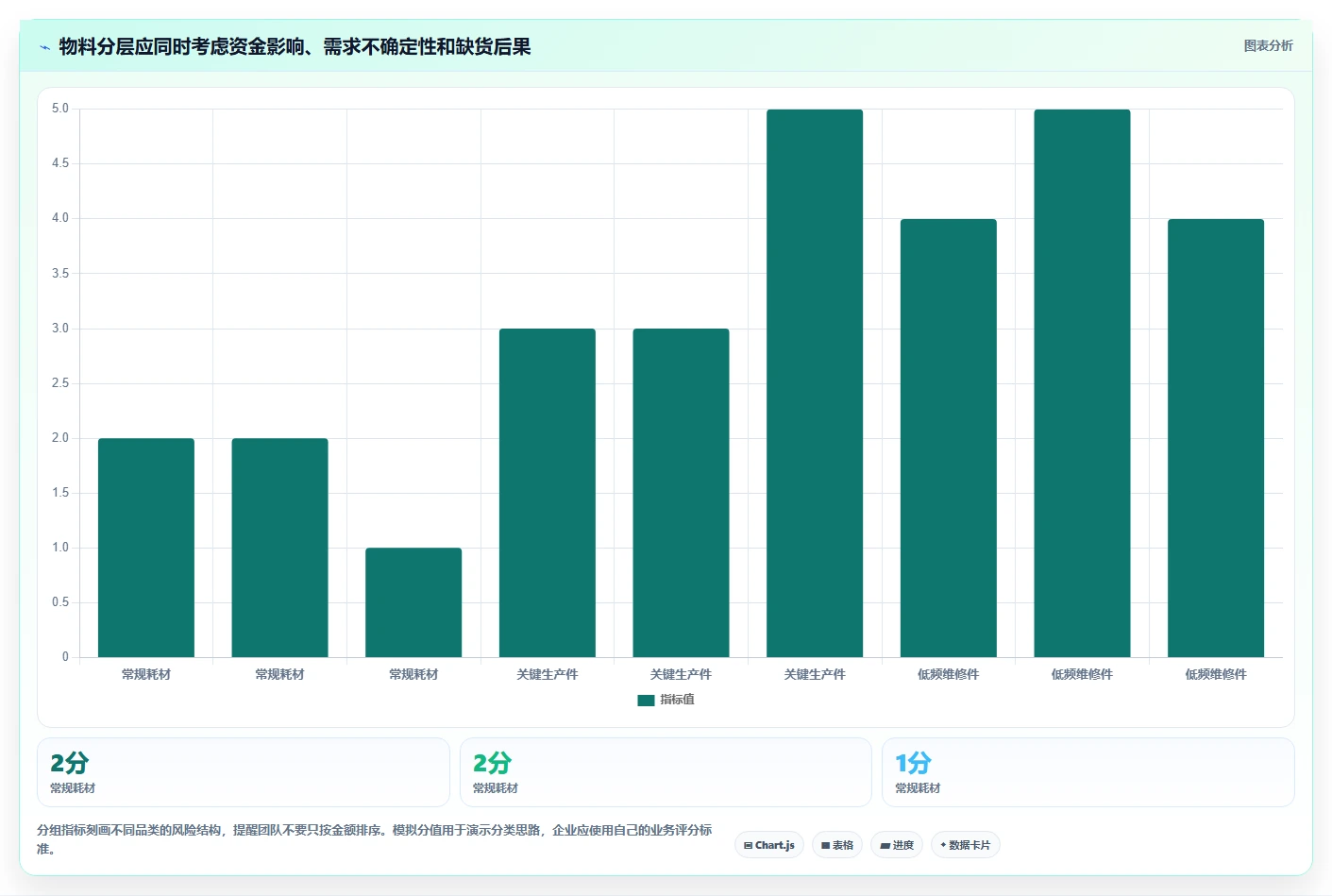Click the card title 物料分层应同时考虑资金影响
Screen dimensions: 1332x896
(x=295, y=46)
